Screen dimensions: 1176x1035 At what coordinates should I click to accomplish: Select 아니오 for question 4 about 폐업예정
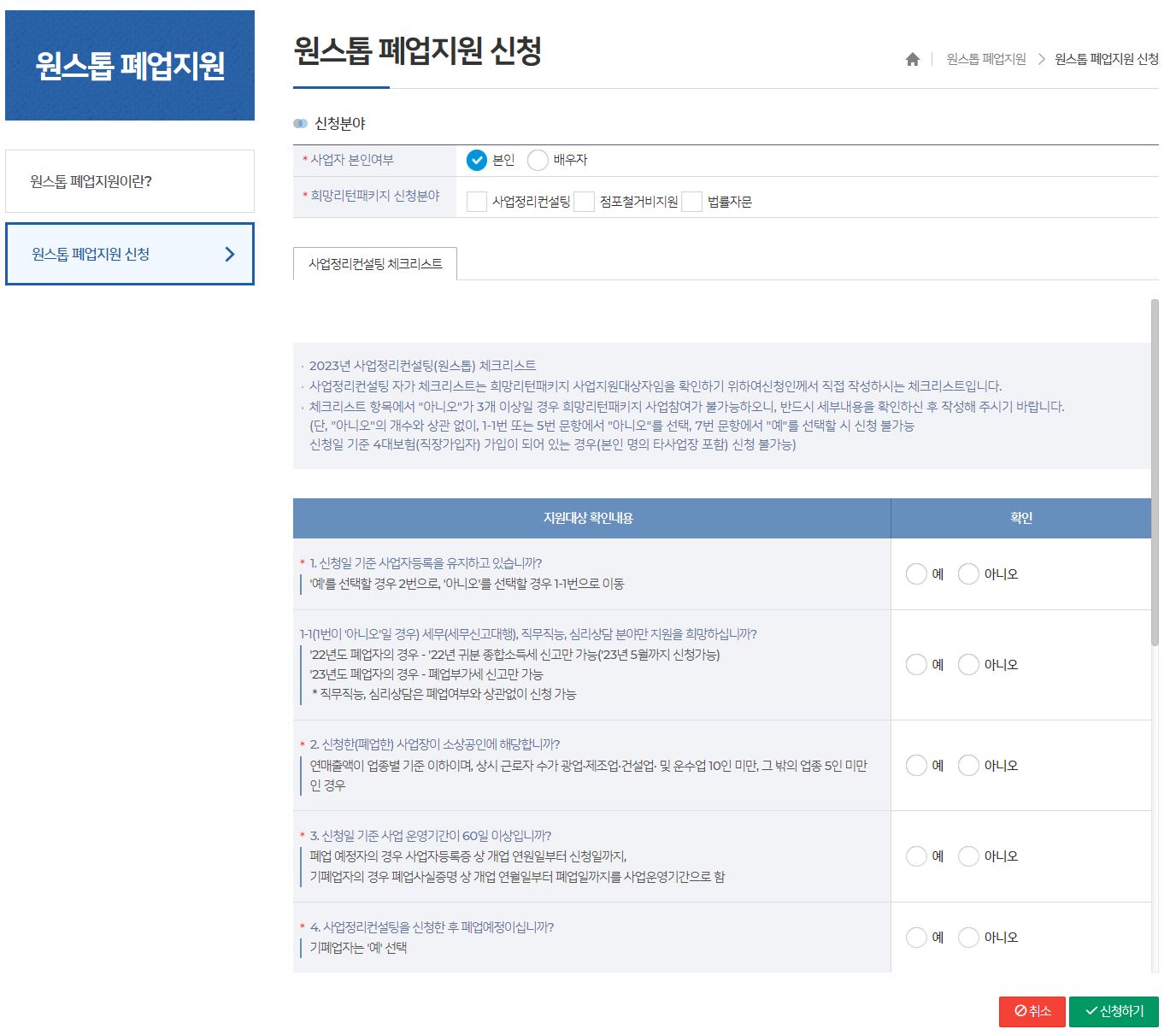click(x=968, y=937)
